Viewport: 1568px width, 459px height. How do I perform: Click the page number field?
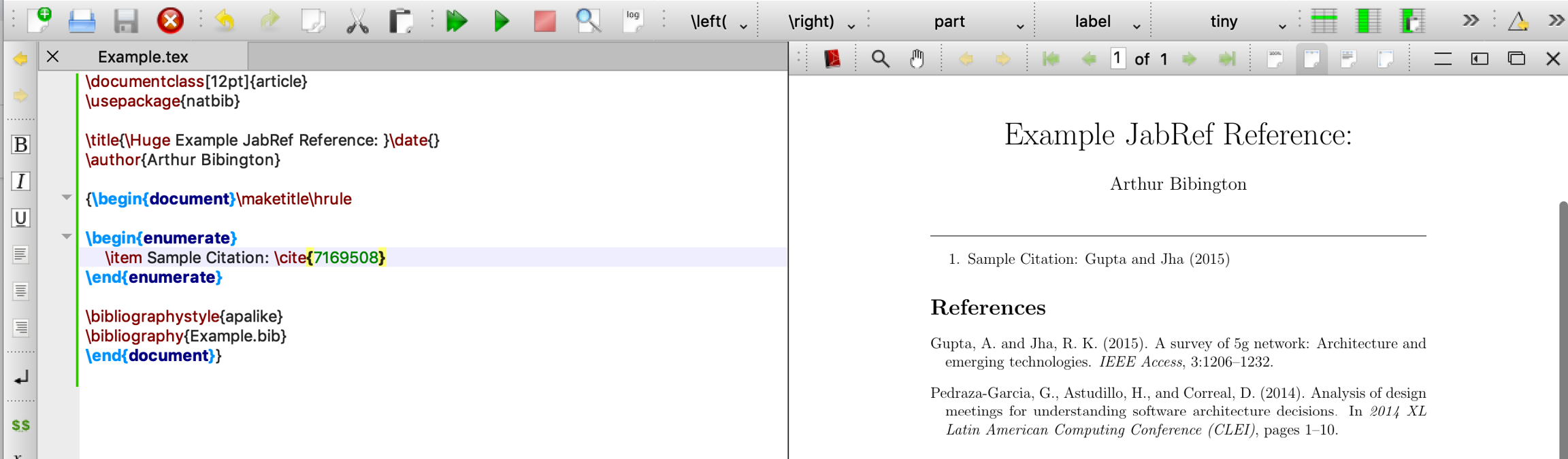point(1117,59)
